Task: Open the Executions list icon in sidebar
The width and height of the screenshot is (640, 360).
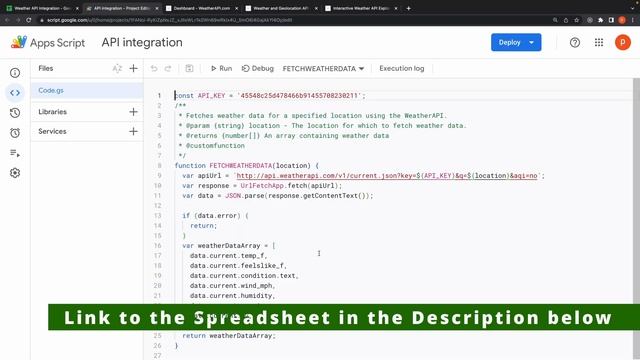Action: pos(15,153)
